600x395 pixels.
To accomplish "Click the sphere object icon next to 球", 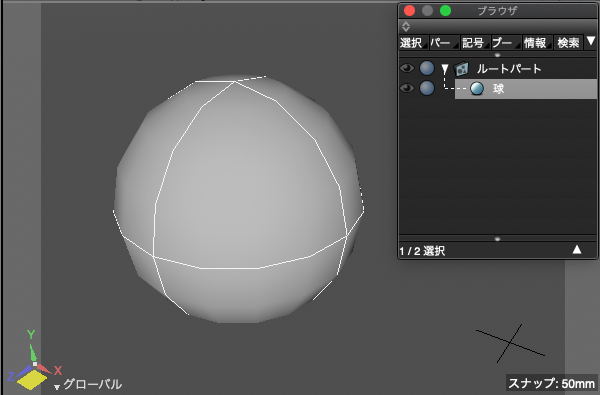I will [477, 89].
